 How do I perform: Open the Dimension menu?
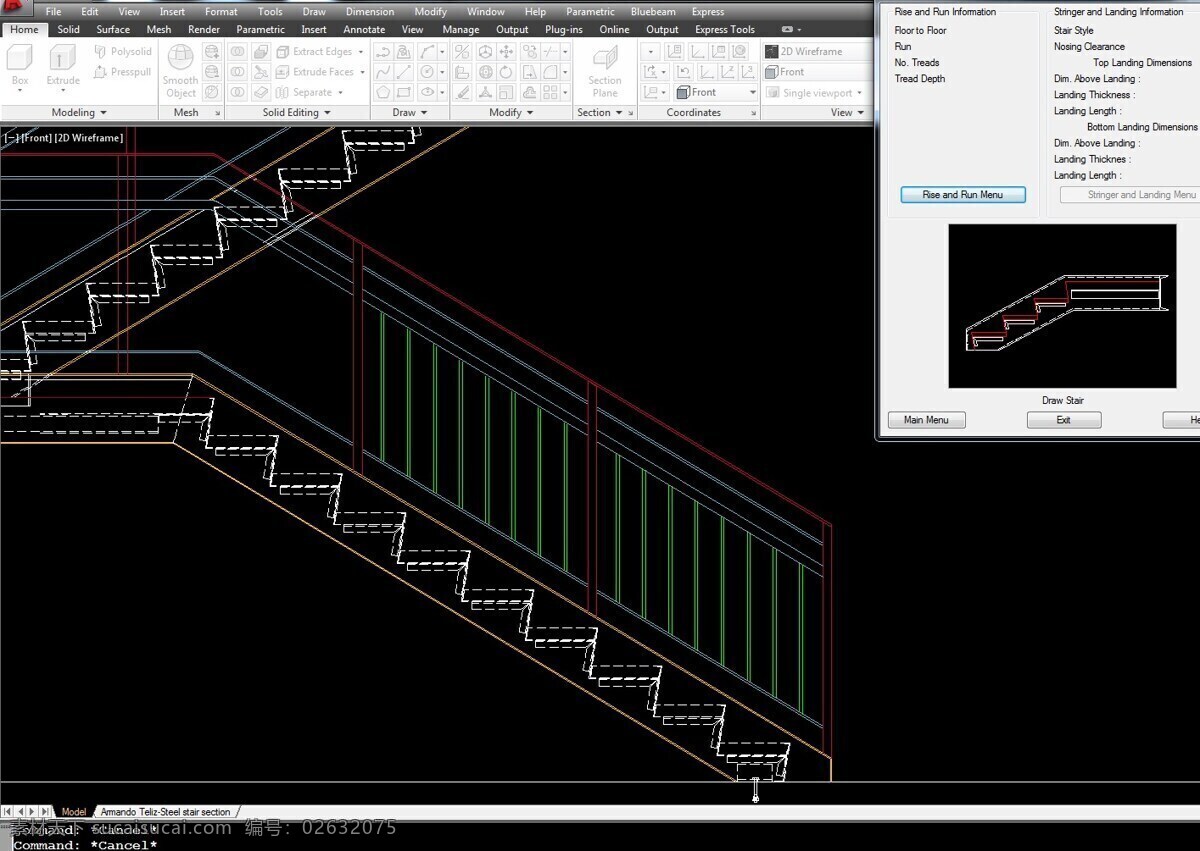(x=370, y=12)
